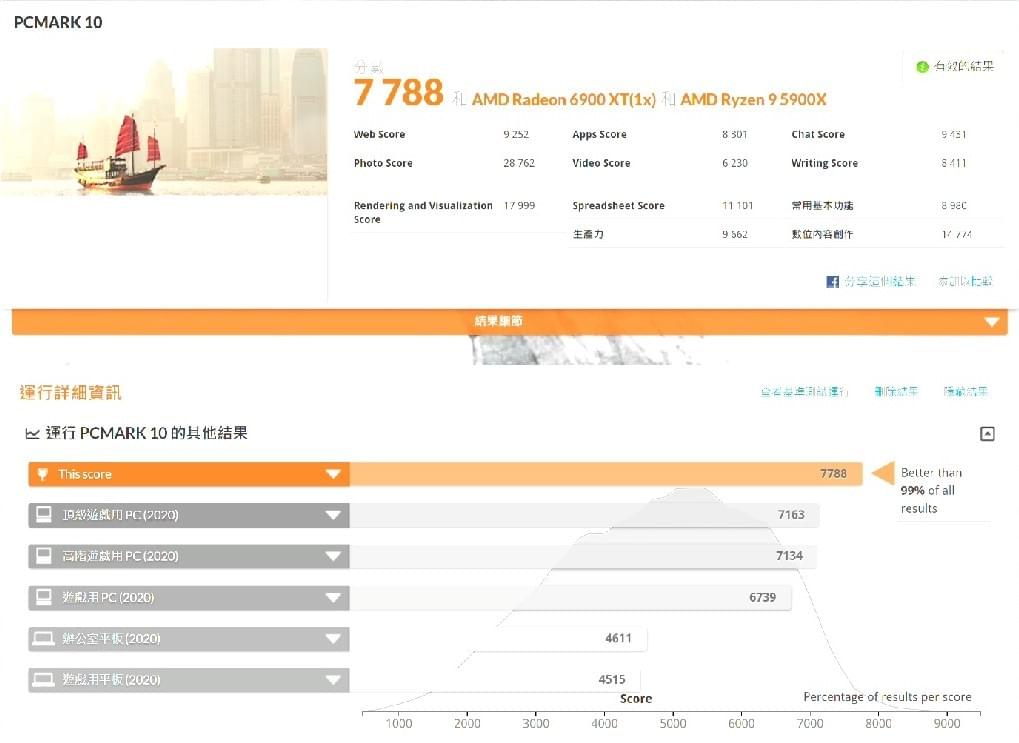
Task: Click the line chart icon beside 運行 PCMARK 10
Action: 32,434
